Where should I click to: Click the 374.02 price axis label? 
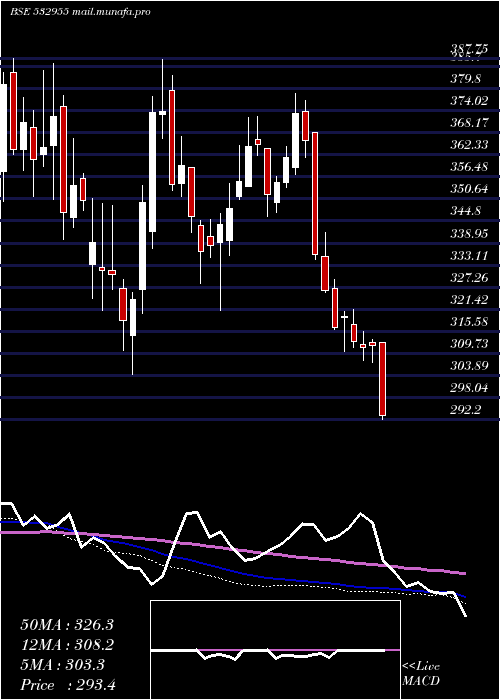469,101
